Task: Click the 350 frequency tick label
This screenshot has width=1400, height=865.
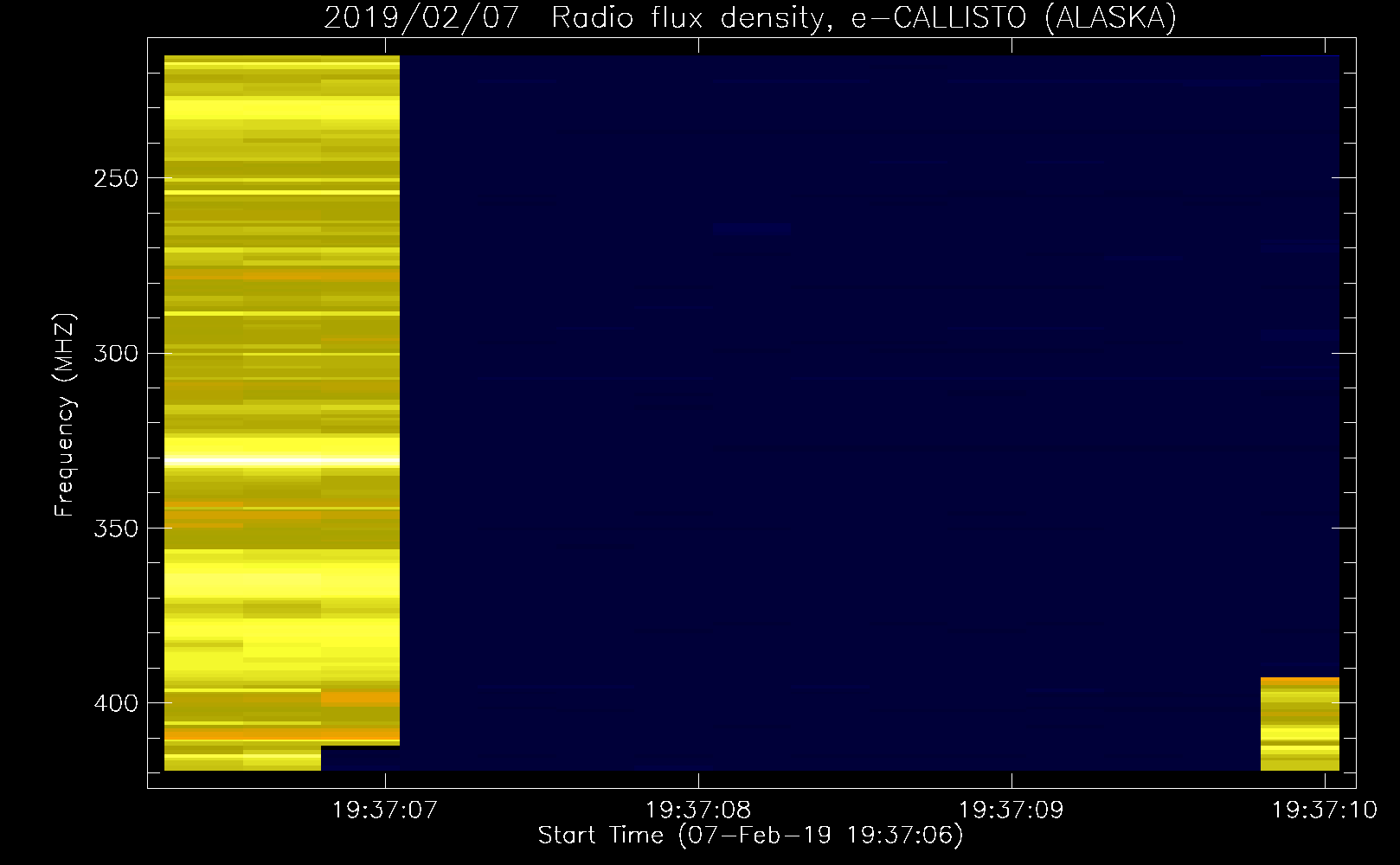Action: click(x=116, y=529)
